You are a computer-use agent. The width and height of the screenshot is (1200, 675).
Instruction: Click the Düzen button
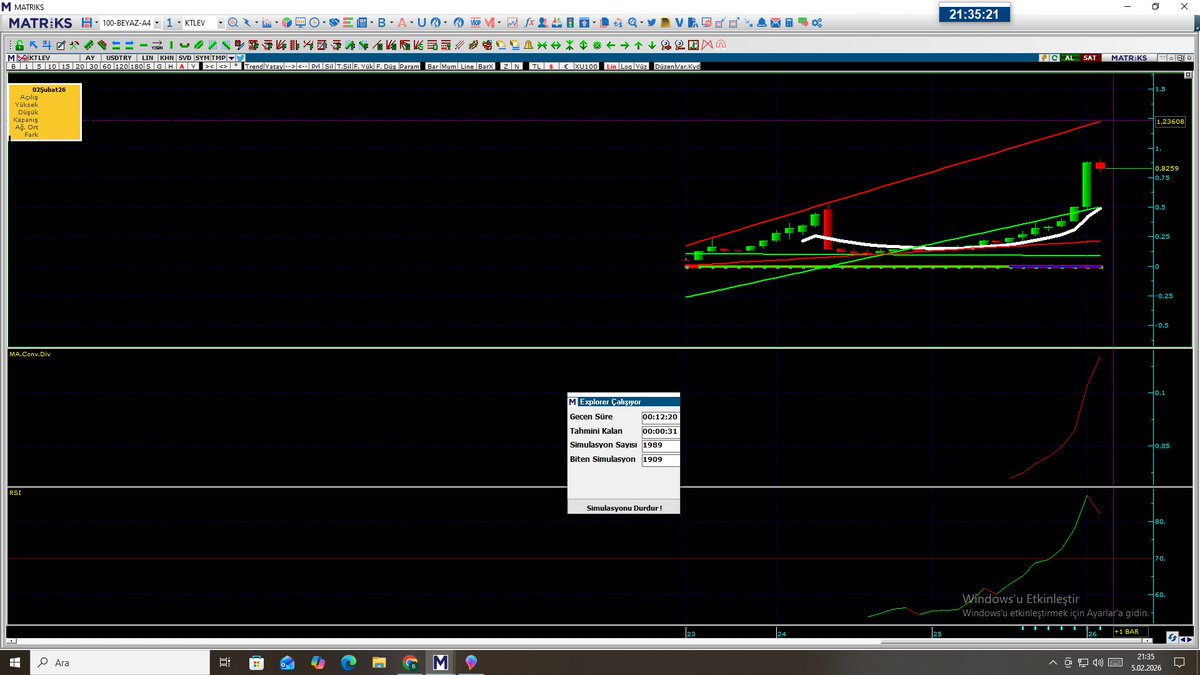[663, 66]
